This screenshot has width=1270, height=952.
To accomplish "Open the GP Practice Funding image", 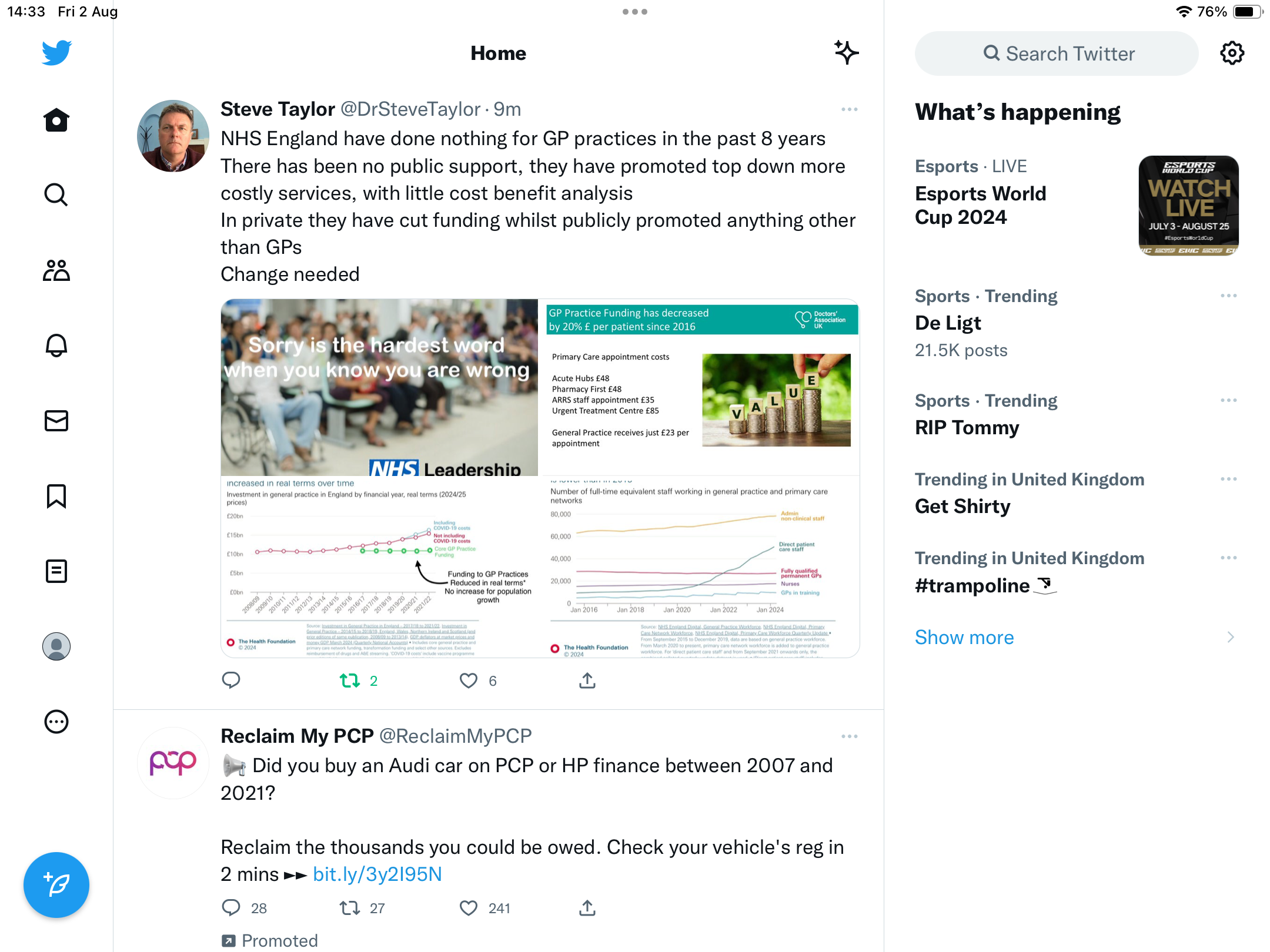I will [x=700, y=388].
